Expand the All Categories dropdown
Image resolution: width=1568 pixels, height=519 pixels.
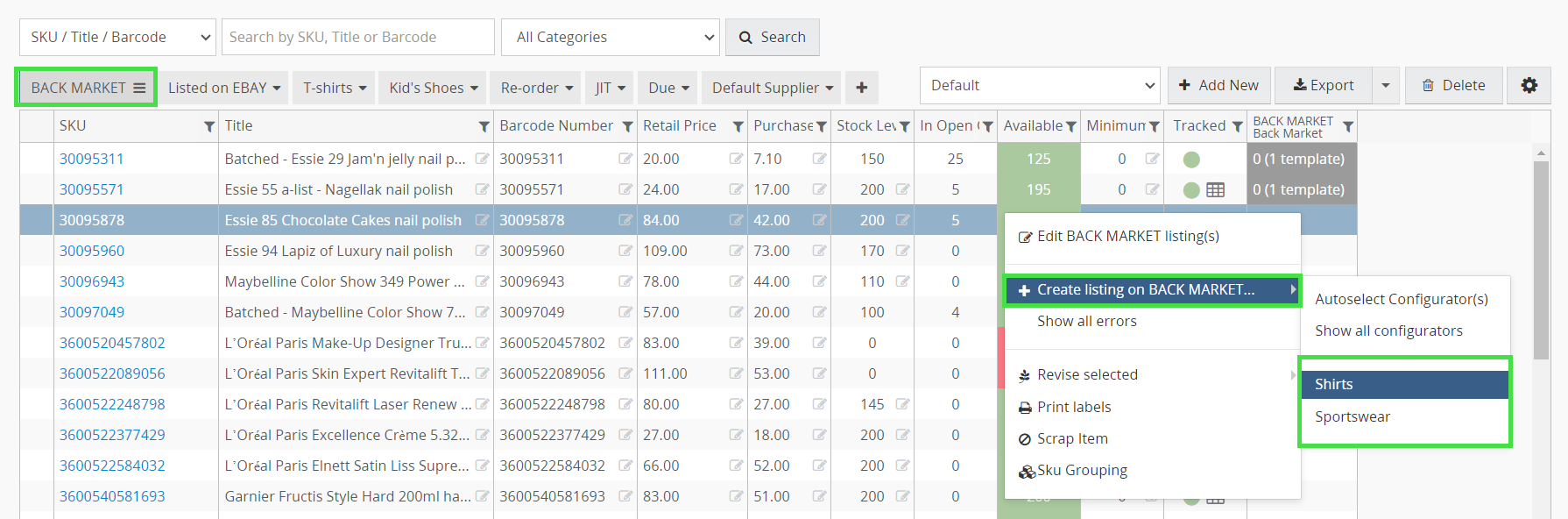611,37
